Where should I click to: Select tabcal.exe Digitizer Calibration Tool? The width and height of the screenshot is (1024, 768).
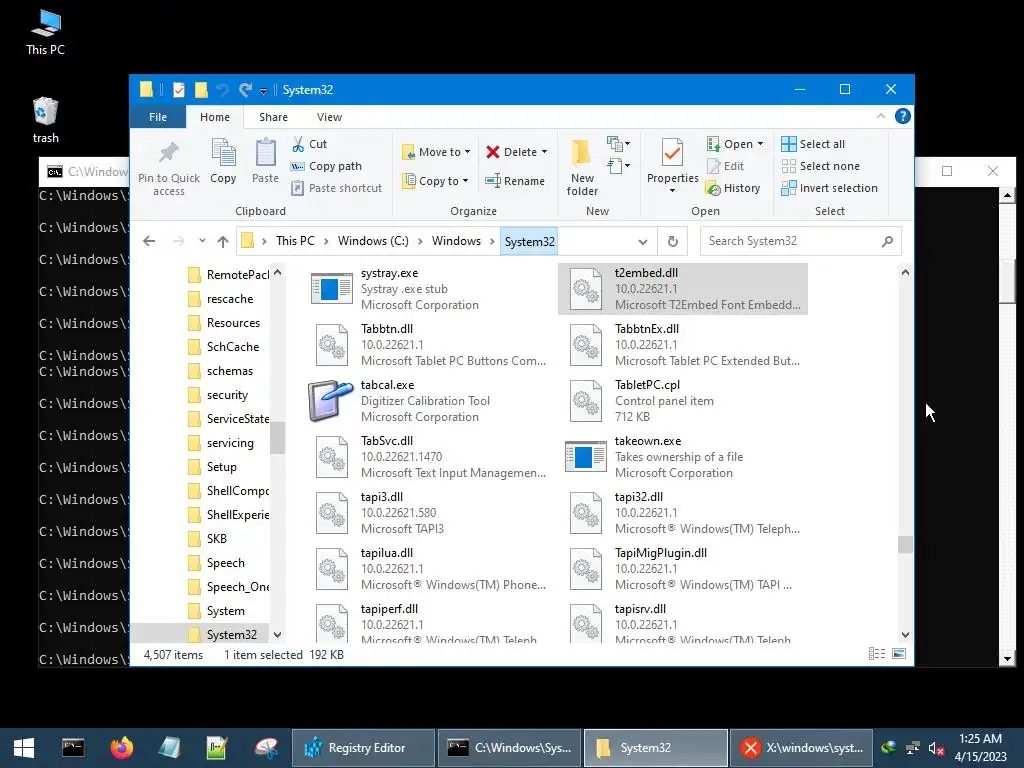click(x=428, y=401)
